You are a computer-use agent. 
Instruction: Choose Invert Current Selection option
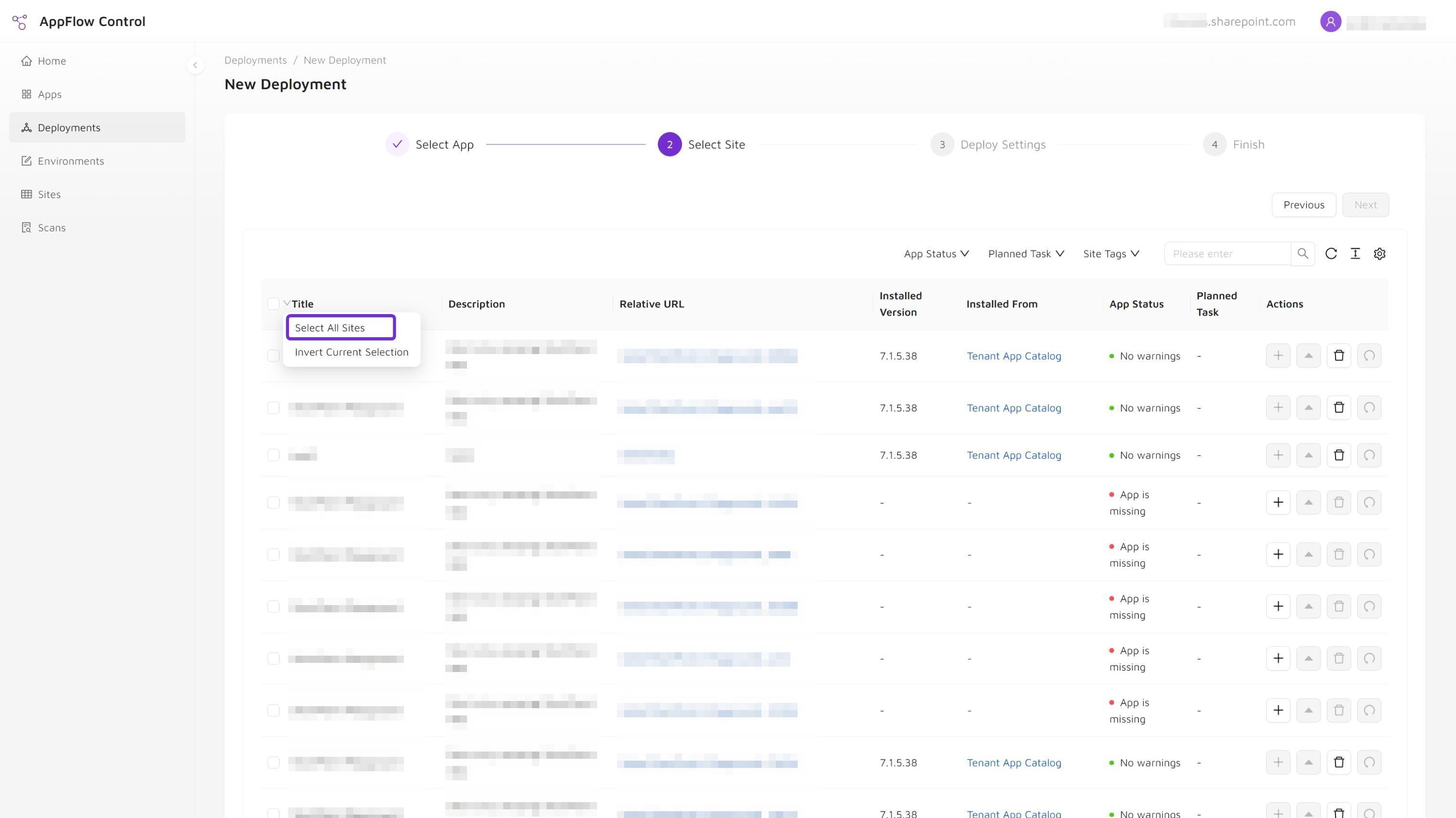point(351,352)
